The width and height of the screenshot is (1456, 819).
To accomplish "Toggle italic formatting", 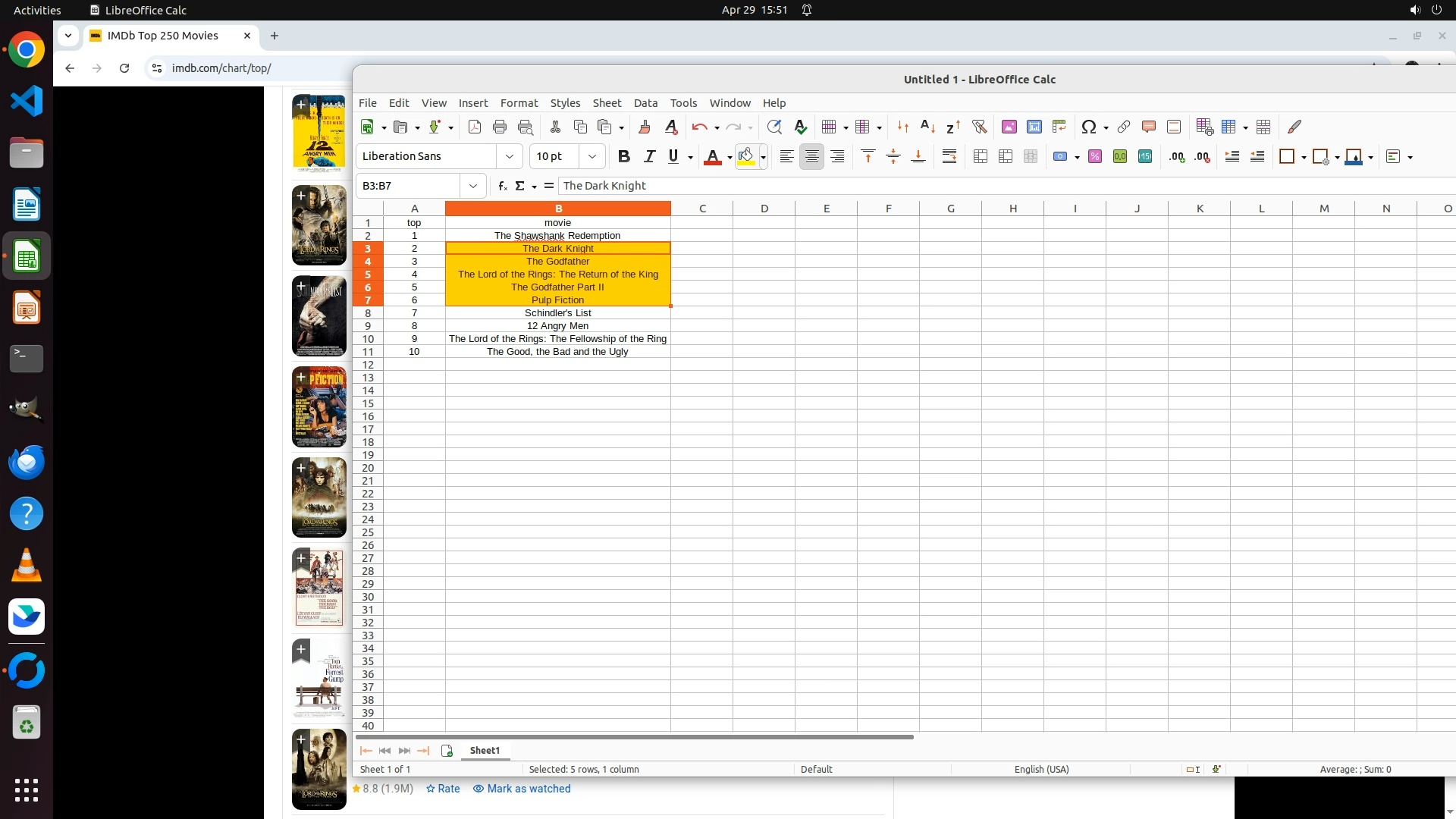I will point(649,156).
